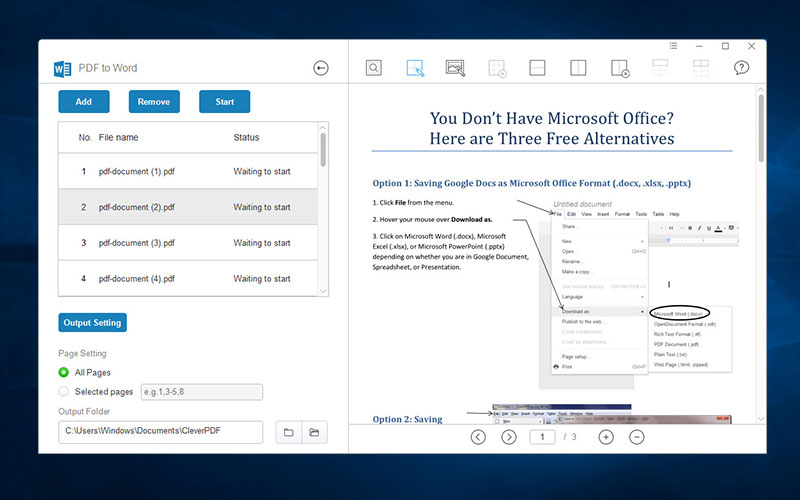
Task: Click the Remove button
Action: click(154, 102)
